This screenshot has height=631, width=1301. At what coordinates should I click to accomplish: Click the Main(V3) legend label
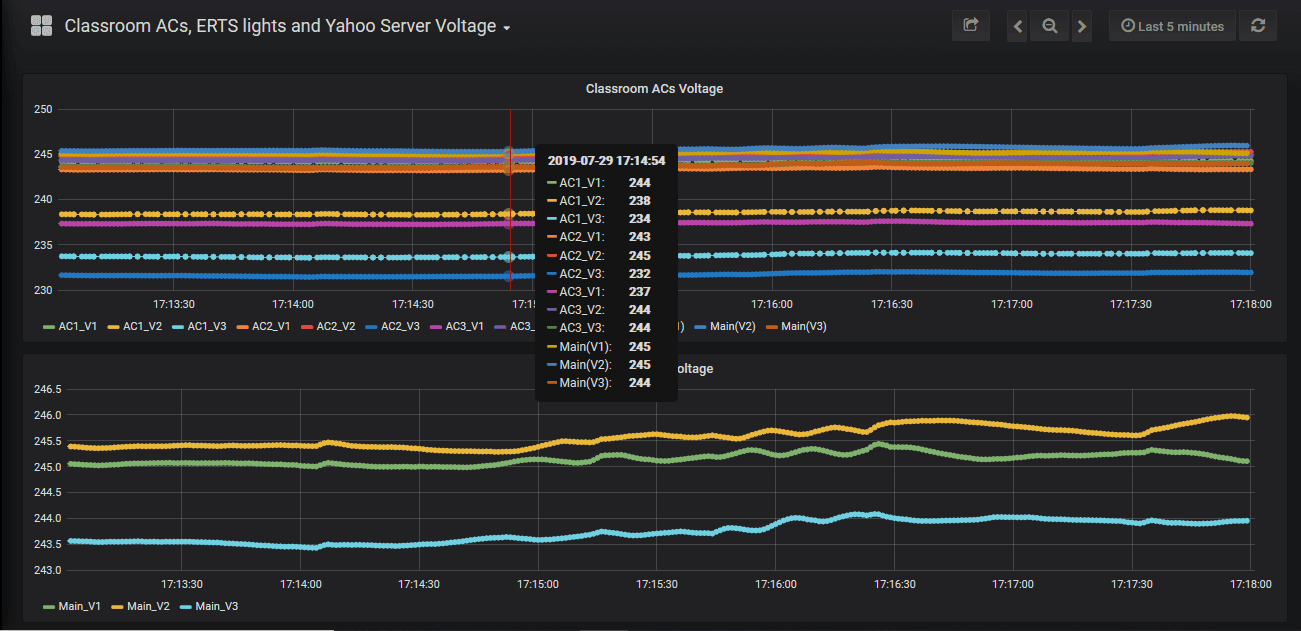point(803,326)
